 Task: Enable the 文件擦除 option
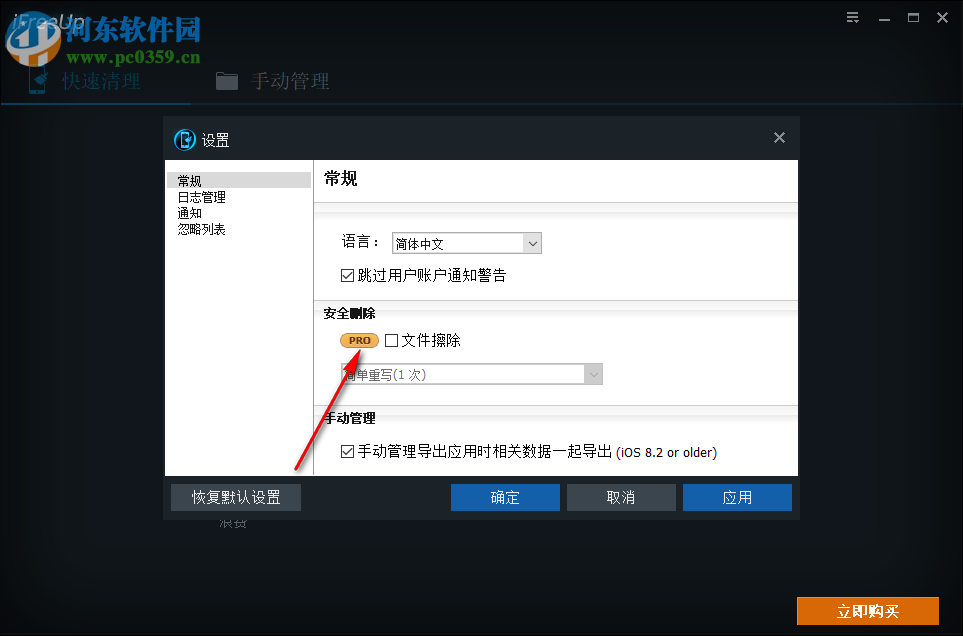391,340
